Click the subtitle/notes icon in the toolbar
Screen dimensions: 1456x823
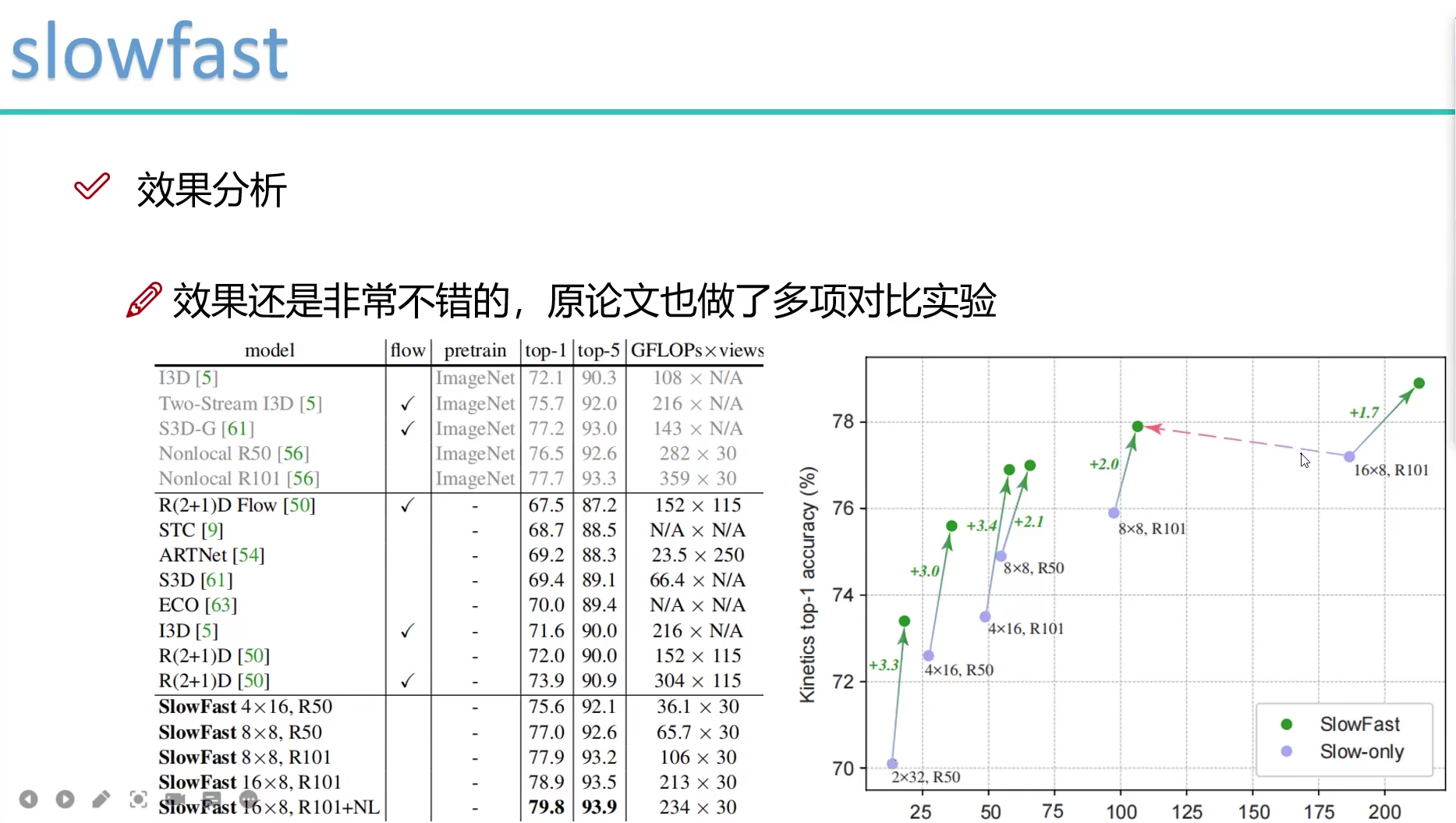click(211, 799)
